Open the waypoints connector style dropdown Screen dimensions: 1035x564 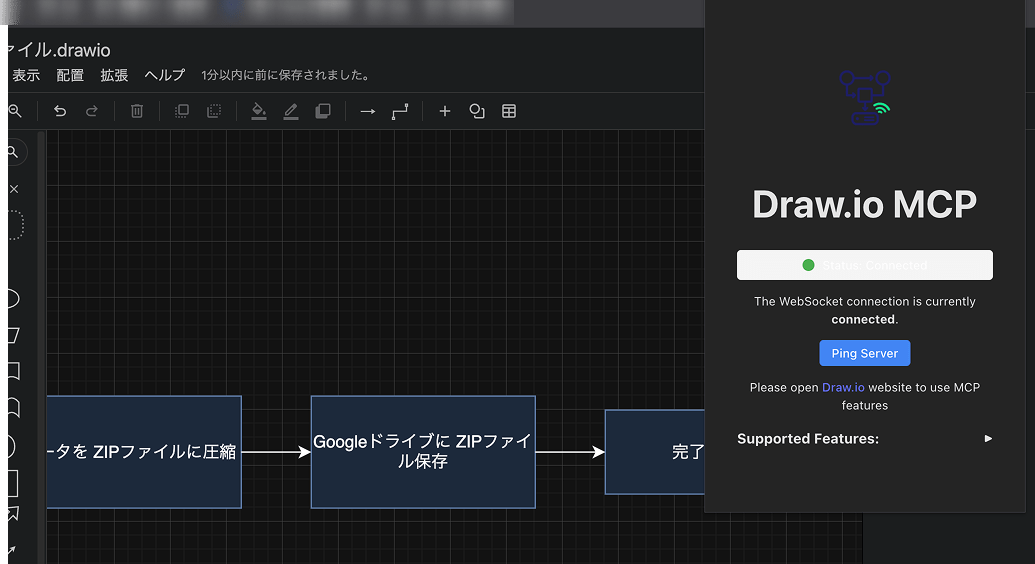tap(400, 111)
